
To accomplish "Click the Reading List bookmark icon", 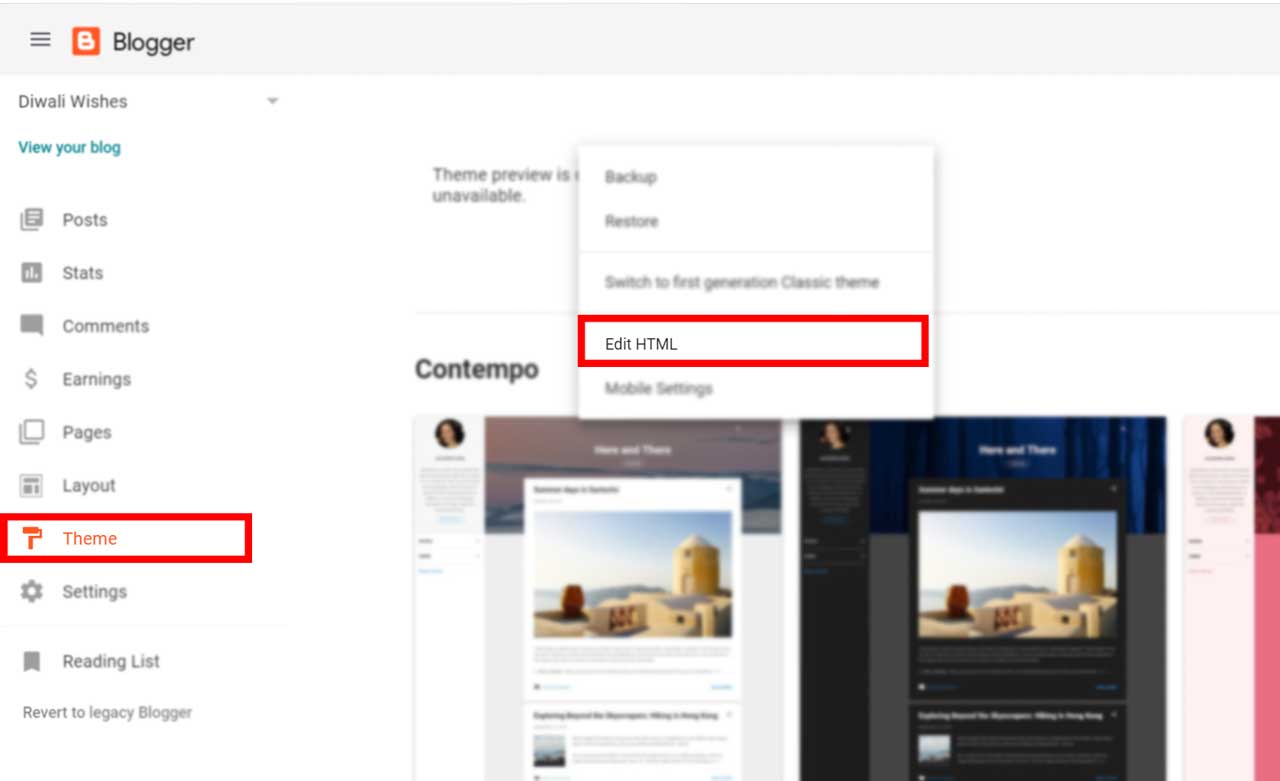I will click(32, 661).
